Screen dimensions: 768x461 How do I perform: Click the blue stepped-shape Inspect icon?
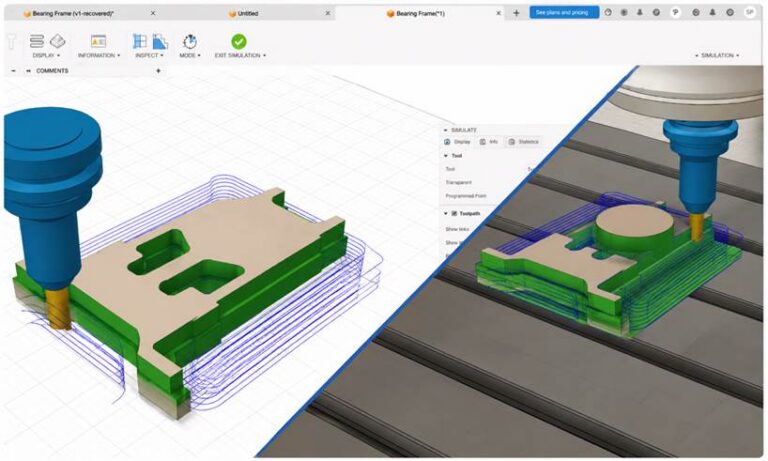pyautogui.click(x=160, y=42)
